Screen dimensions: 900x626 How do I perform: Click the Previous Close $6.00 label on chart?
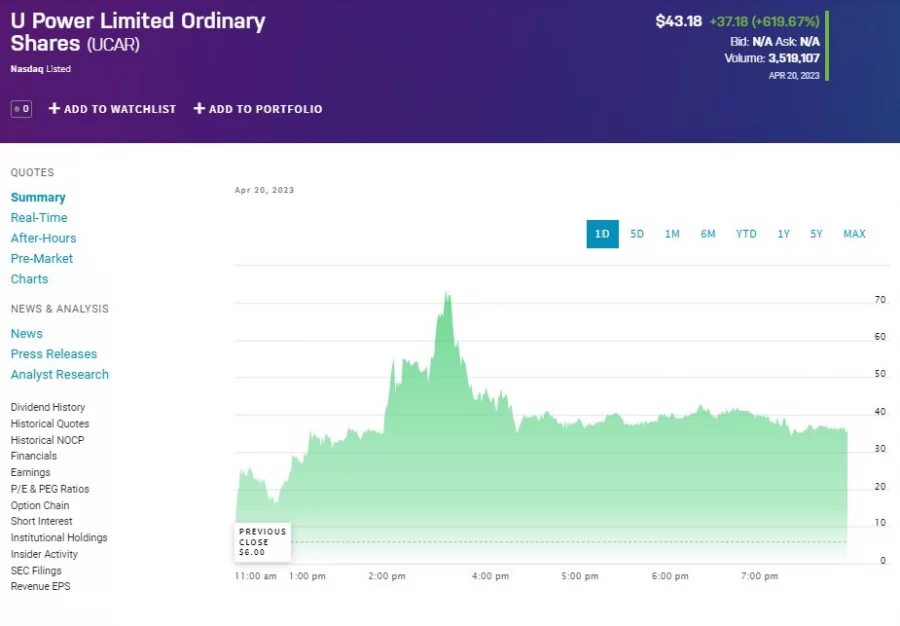[x=261, y=541]
